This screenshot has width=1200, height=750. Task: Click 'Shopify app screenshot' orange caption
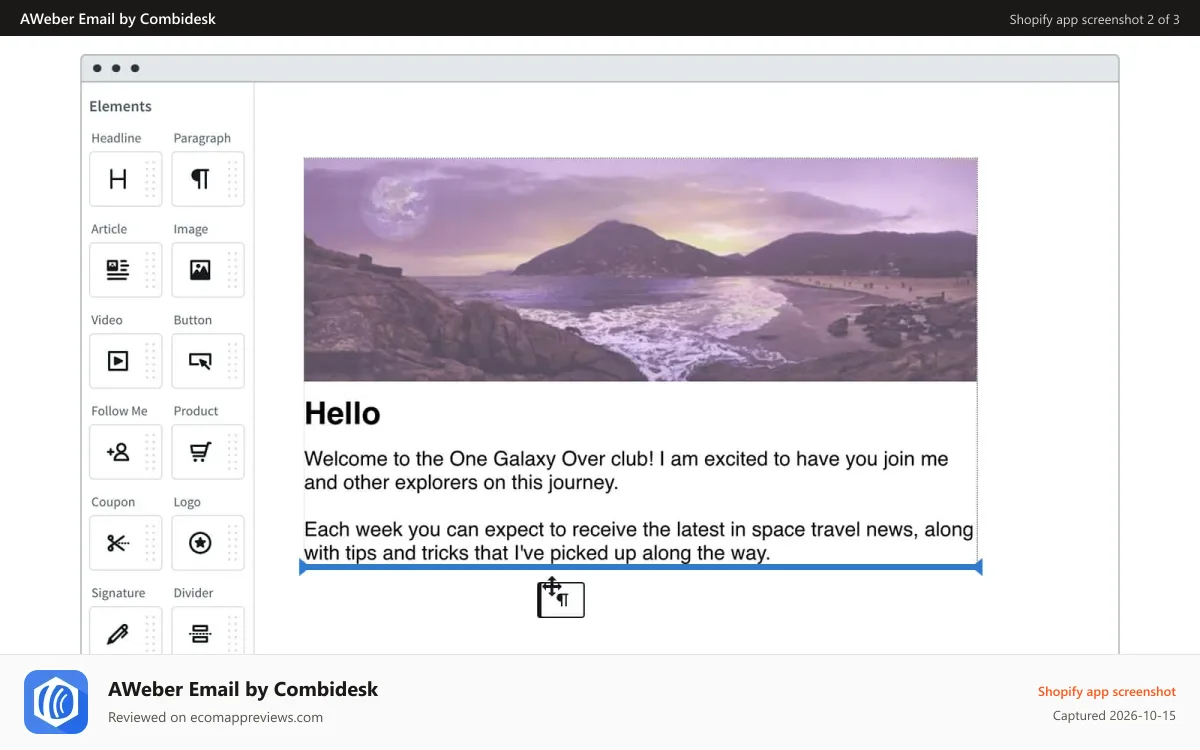pos(1107,691)
